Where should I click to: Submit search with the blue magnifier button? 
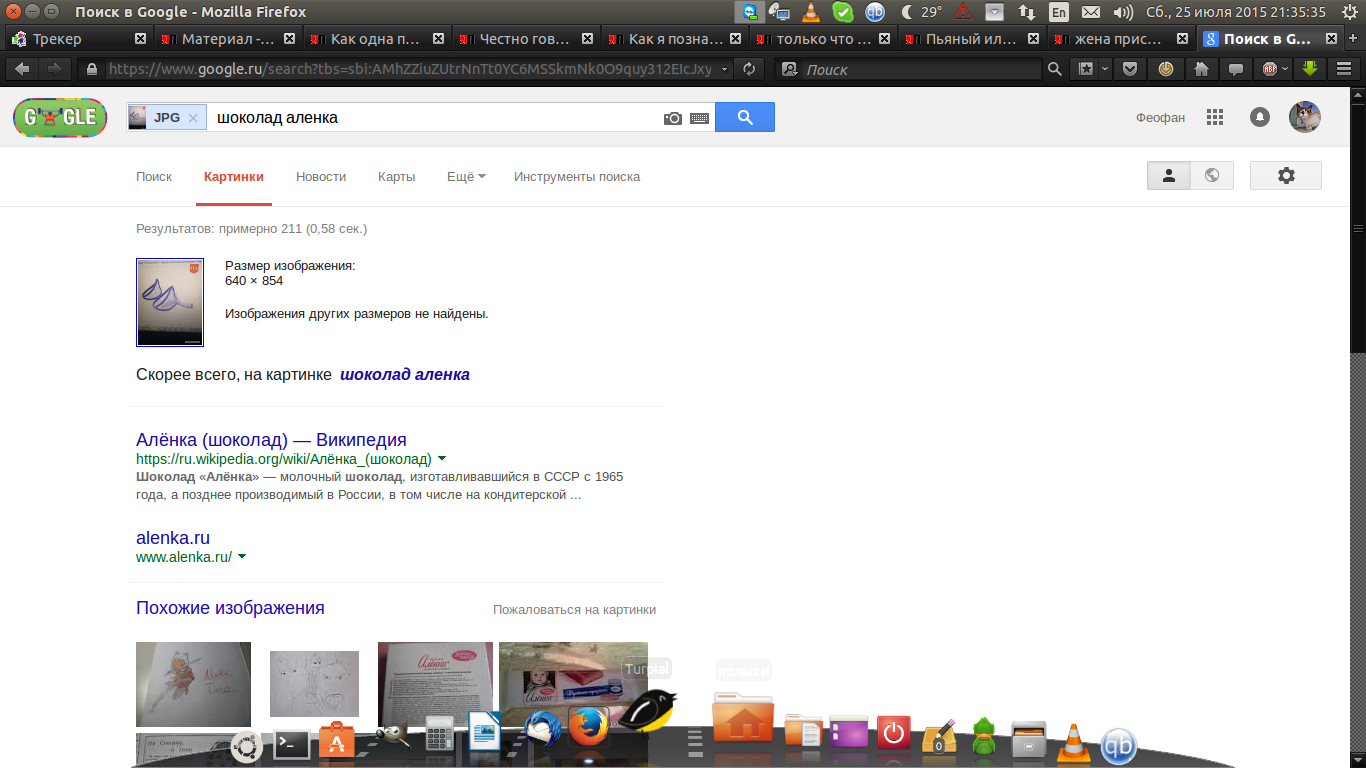[745, 117]
